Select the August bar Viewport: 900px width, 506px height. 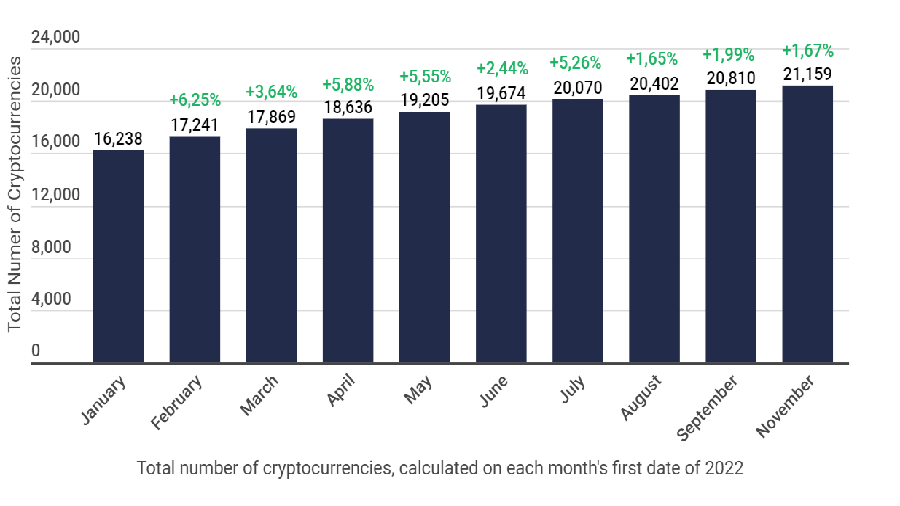(x=654, y=229)
